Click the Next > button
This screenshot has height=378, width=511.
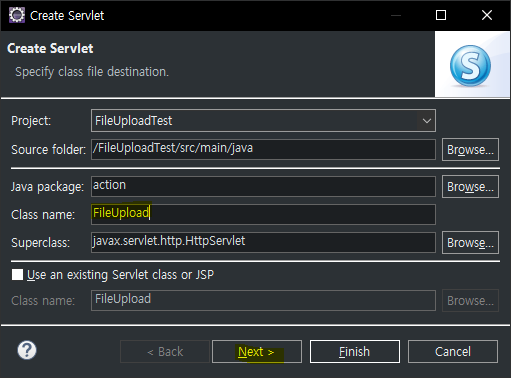pyautogui.click(x=257, y=351)
